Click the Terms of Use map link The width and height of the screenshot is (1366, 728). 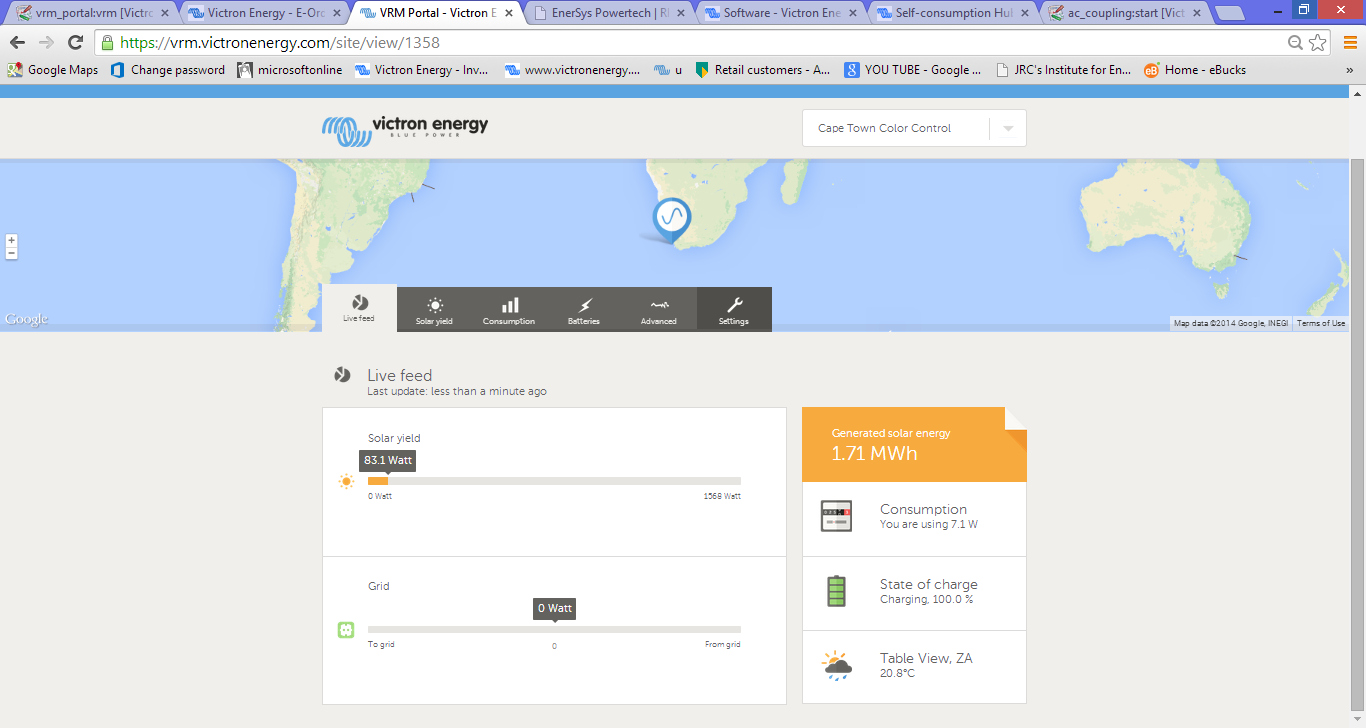click(x=1320, y=323)
